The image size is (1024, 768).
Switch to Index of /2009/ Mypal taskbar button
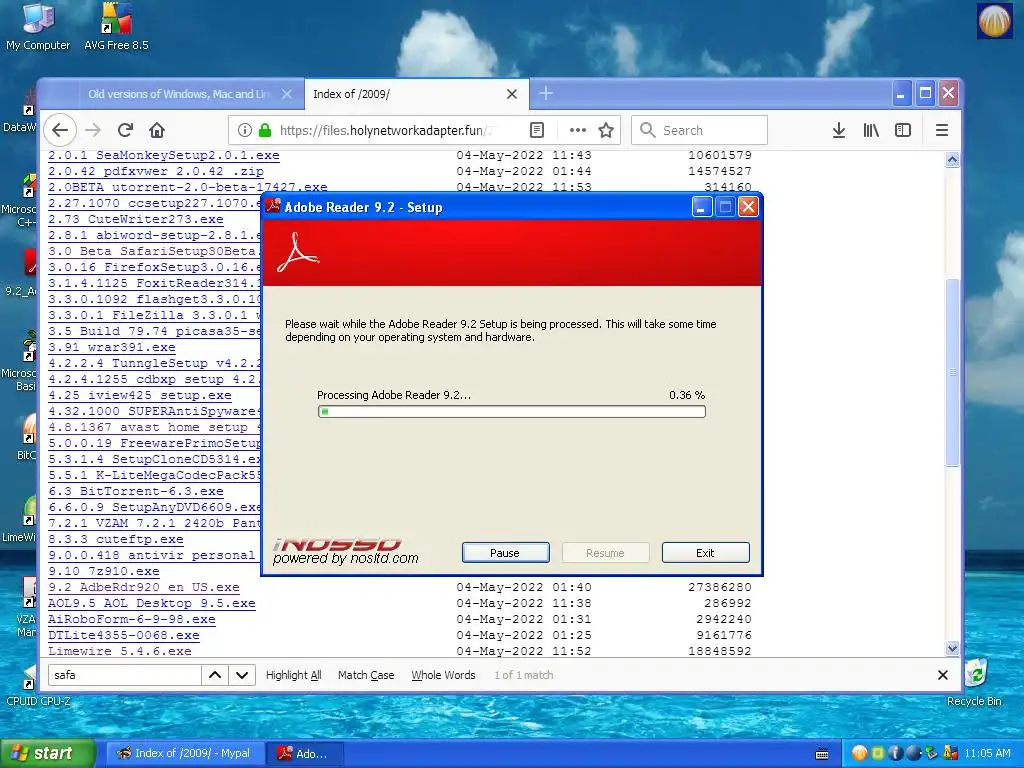(x=186, y=753)
